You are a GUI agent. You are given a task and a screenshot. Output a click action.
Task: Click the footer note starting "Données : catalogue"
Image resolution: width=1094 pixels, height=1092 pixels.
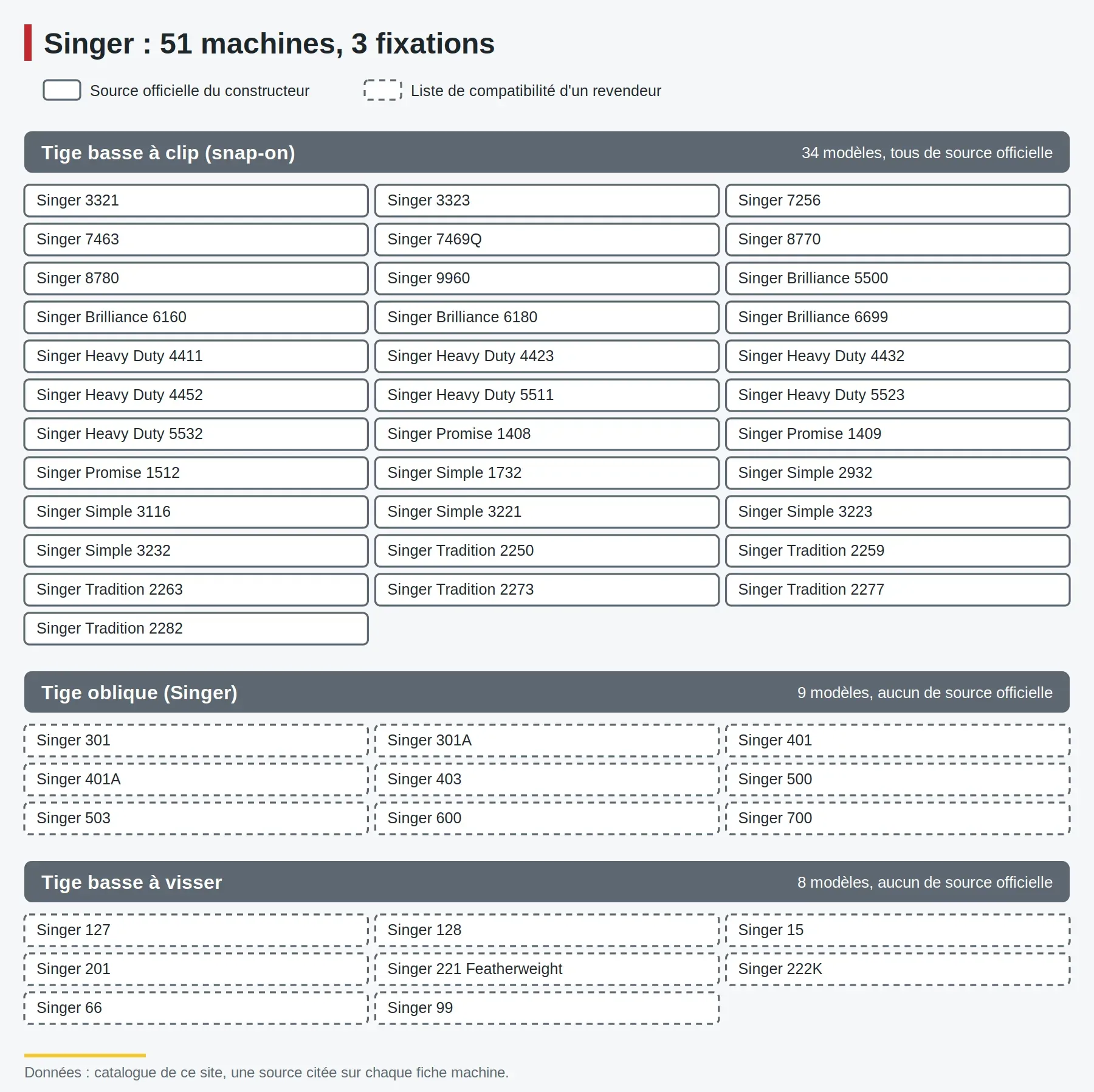(x=266, y=1073)
